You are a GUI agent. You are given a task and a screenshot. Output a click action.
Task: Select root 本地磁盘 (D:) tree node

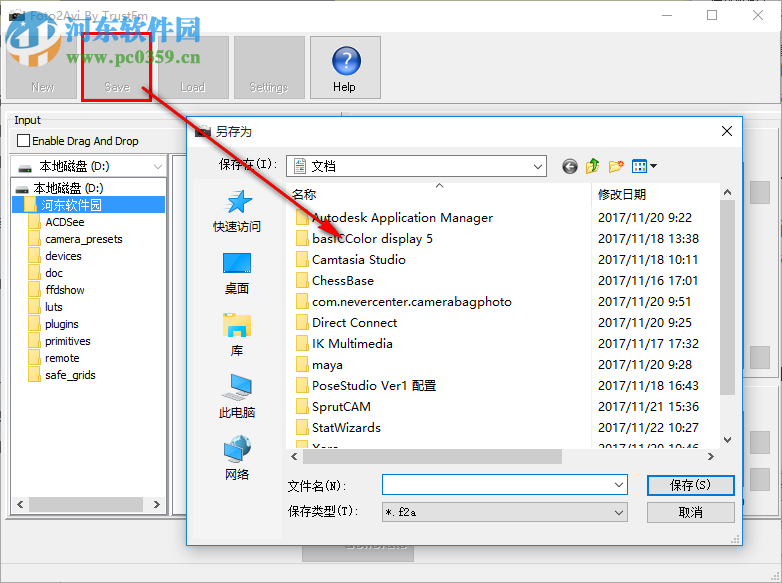pos(68,188)
